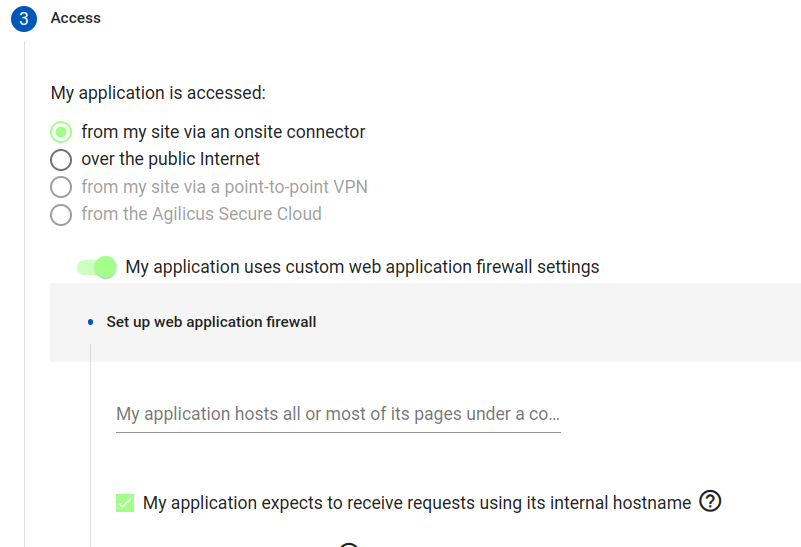Click the 'from the Agilicus Secure Cloud' label
The width and height of the screenshot is (801, 547).
point(201,214)
